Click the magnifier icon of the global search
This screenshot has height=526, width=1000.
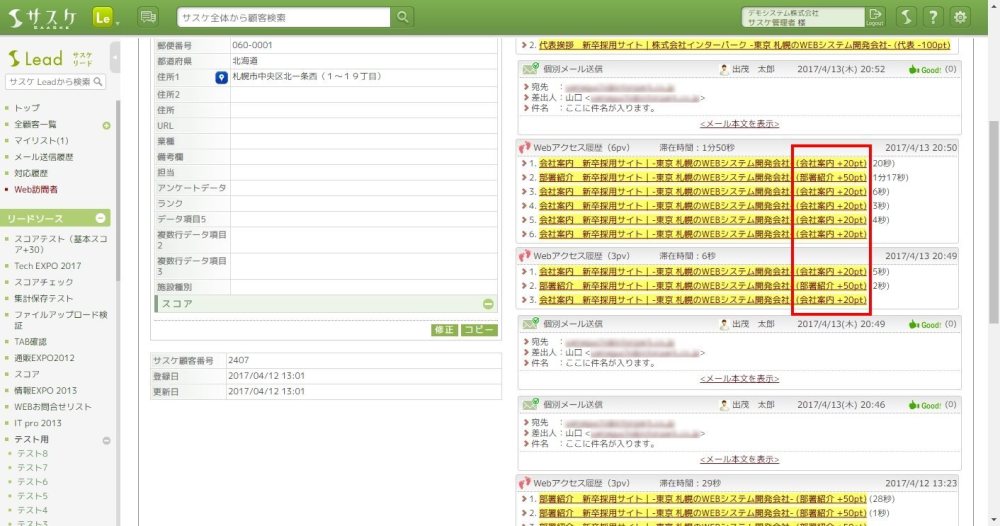pos(402,17)
